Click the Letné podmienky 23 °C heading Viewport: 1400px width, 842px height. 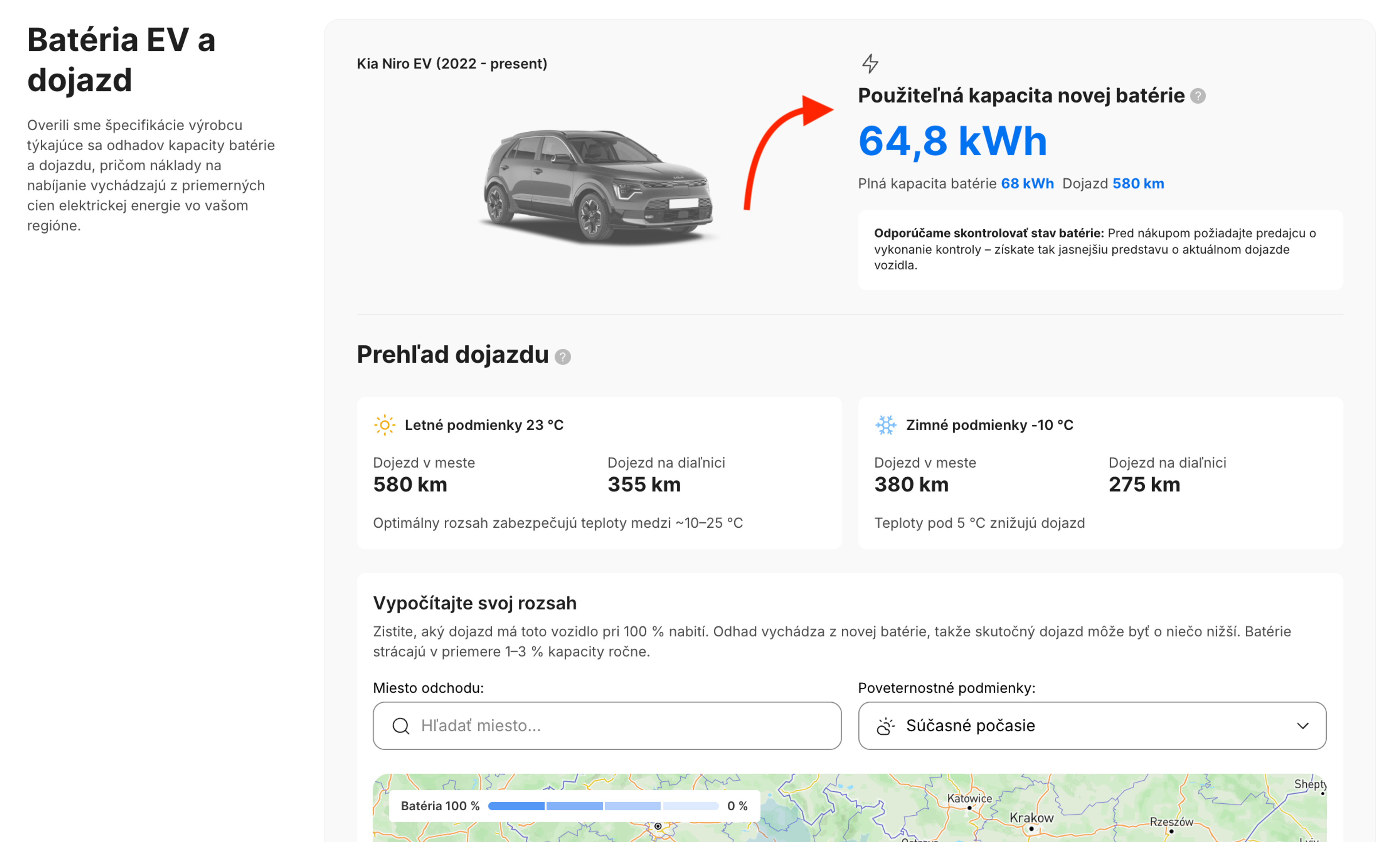pos(484,425)
